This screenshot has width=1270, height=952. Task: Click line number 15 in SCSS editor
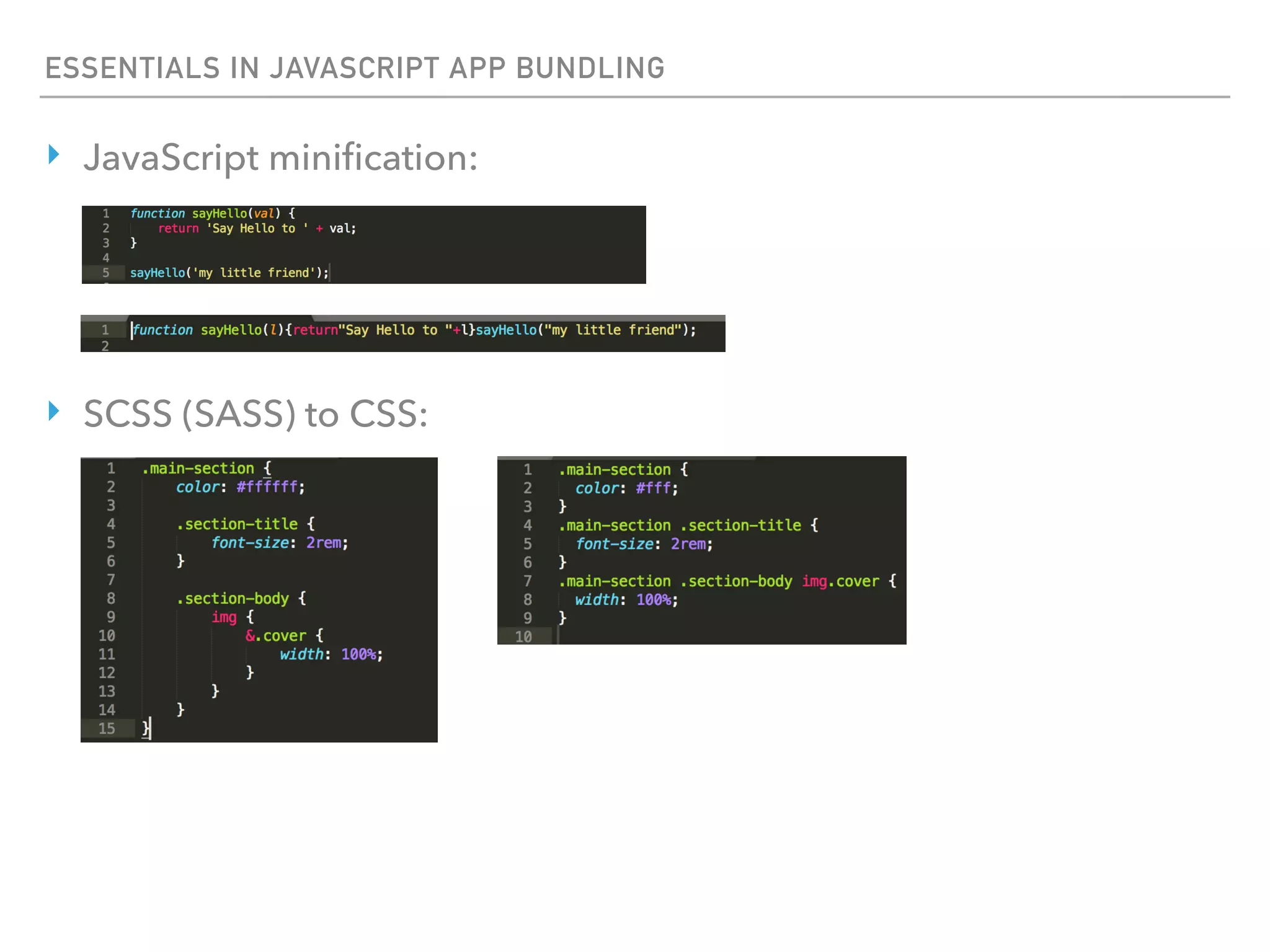click(107, 728)
